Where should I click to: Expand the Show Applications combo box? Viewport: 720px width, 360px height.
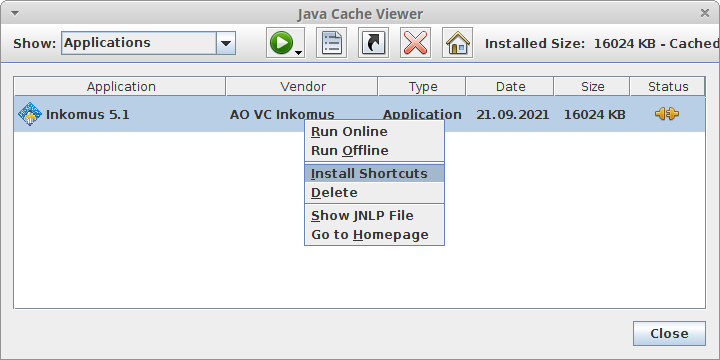[x=225, y=43]
